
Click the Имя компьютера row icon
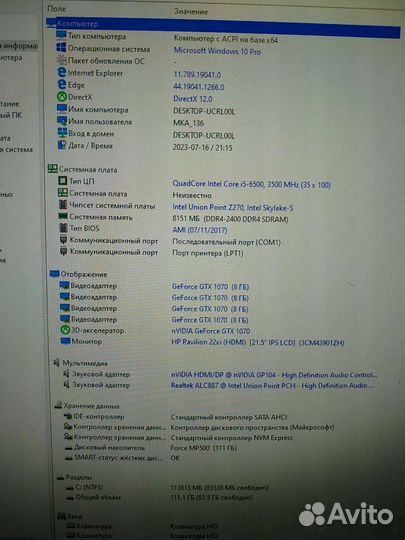click(x=62, y=109)
